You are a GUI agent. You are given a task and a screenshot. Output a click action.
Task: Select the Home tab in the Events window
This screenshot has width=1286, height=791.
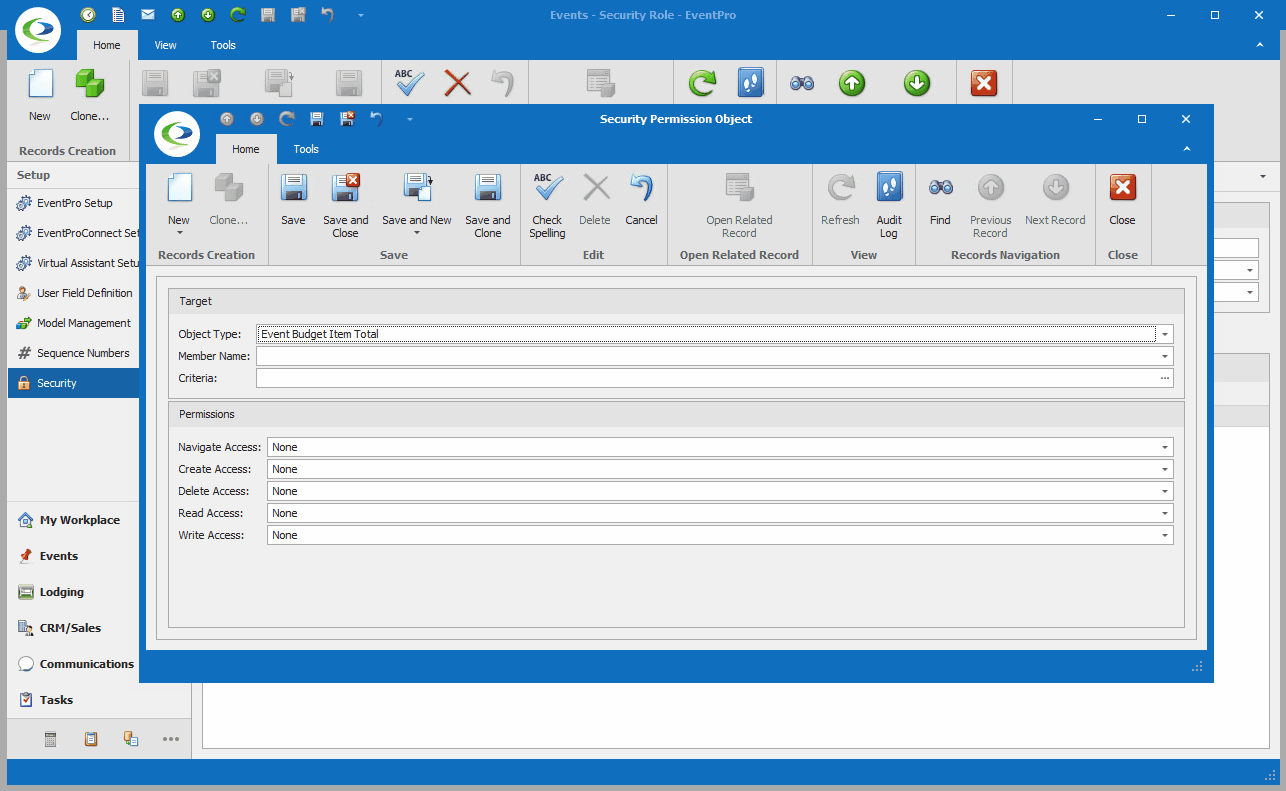pos(106,45)
